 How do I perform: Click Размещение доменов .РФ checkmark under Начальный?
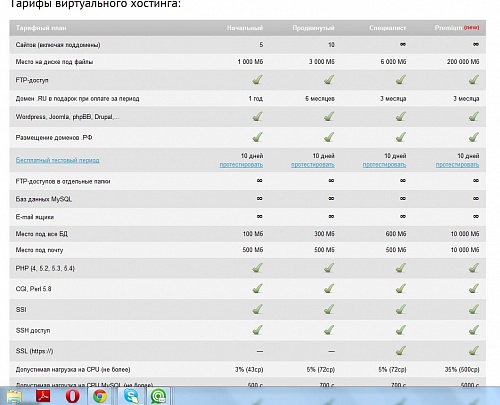pos(257,137)
